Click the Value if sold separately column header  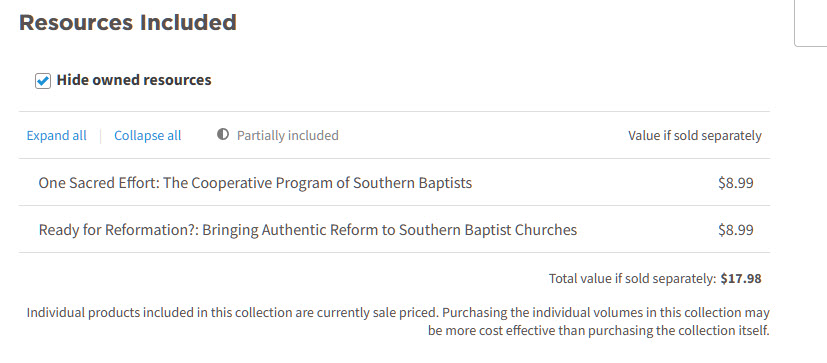pyautogui.click(x=695, y=136)
